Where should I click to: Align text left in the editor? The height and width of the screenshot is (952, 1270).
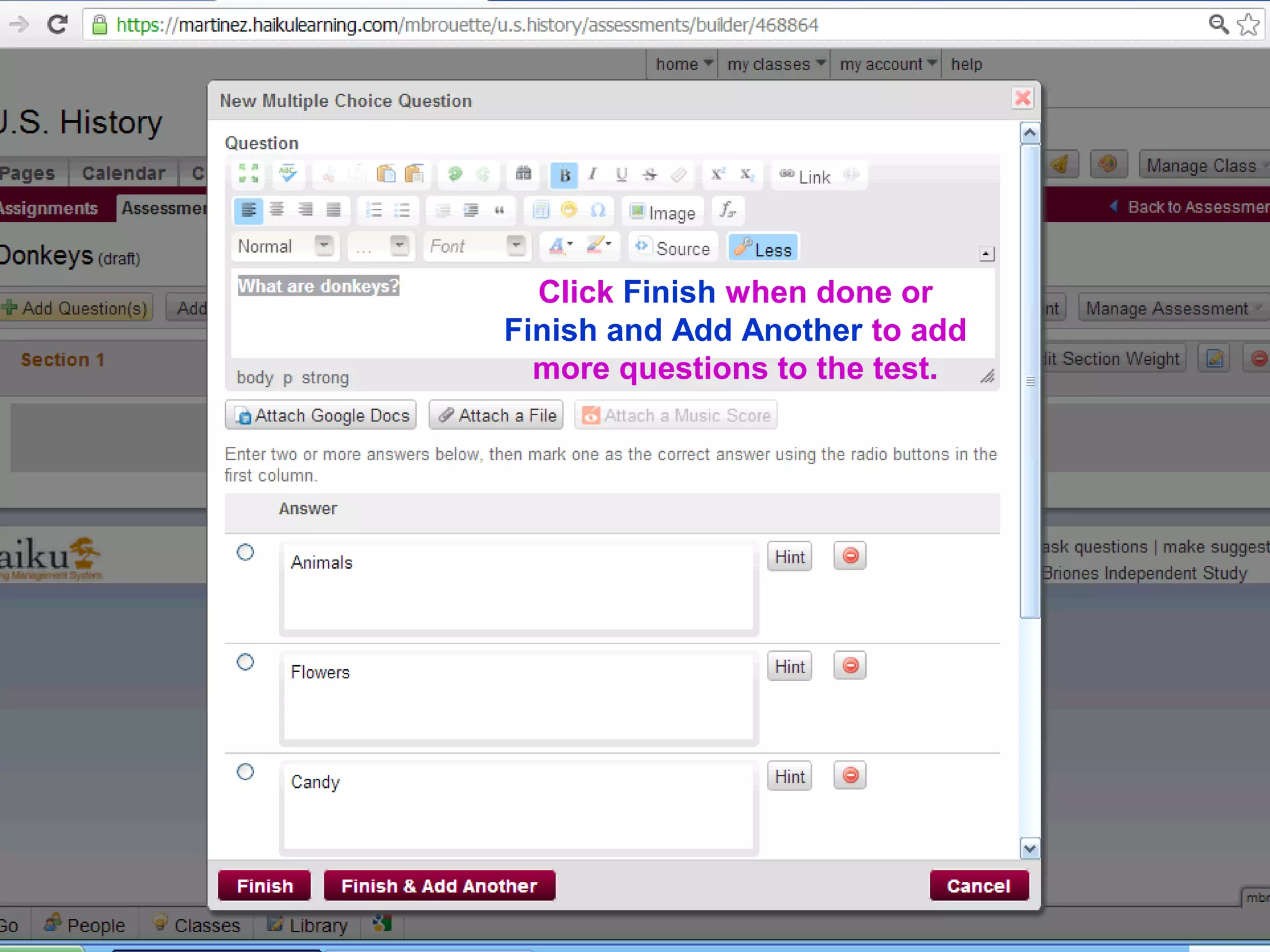pyautogui.click(x=248, y=211)
